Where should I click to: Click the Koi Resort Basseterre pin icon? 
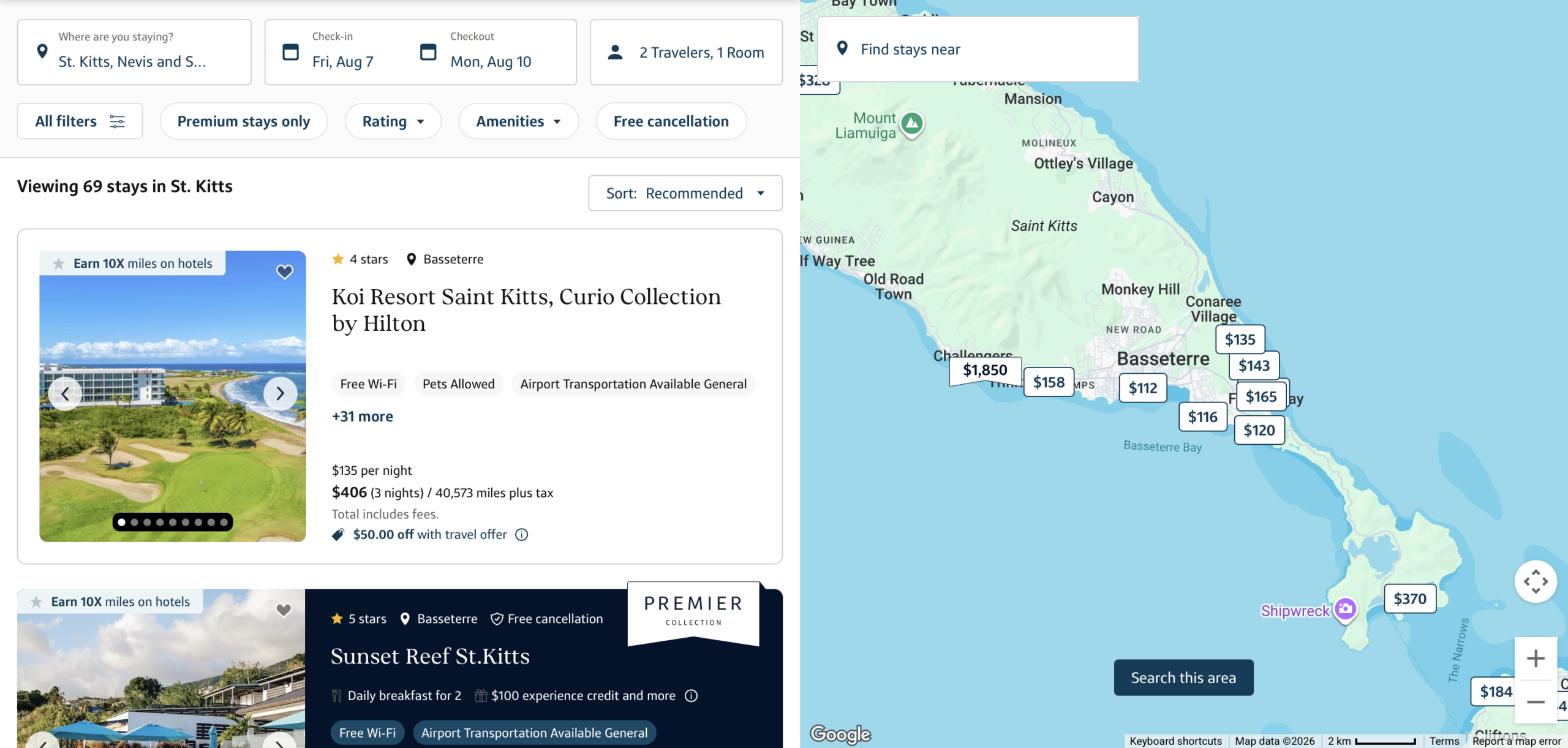(412, 260)
